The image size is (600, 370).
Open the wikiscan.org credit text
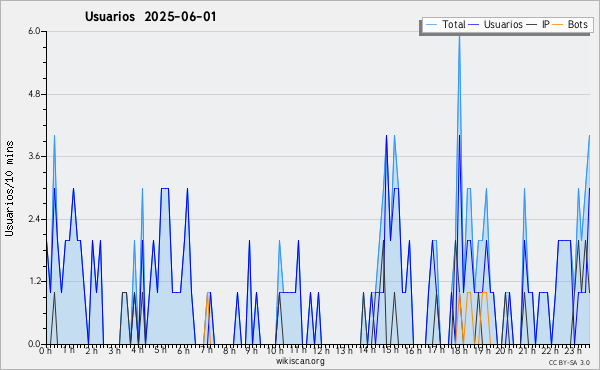[x=300, y=361]
